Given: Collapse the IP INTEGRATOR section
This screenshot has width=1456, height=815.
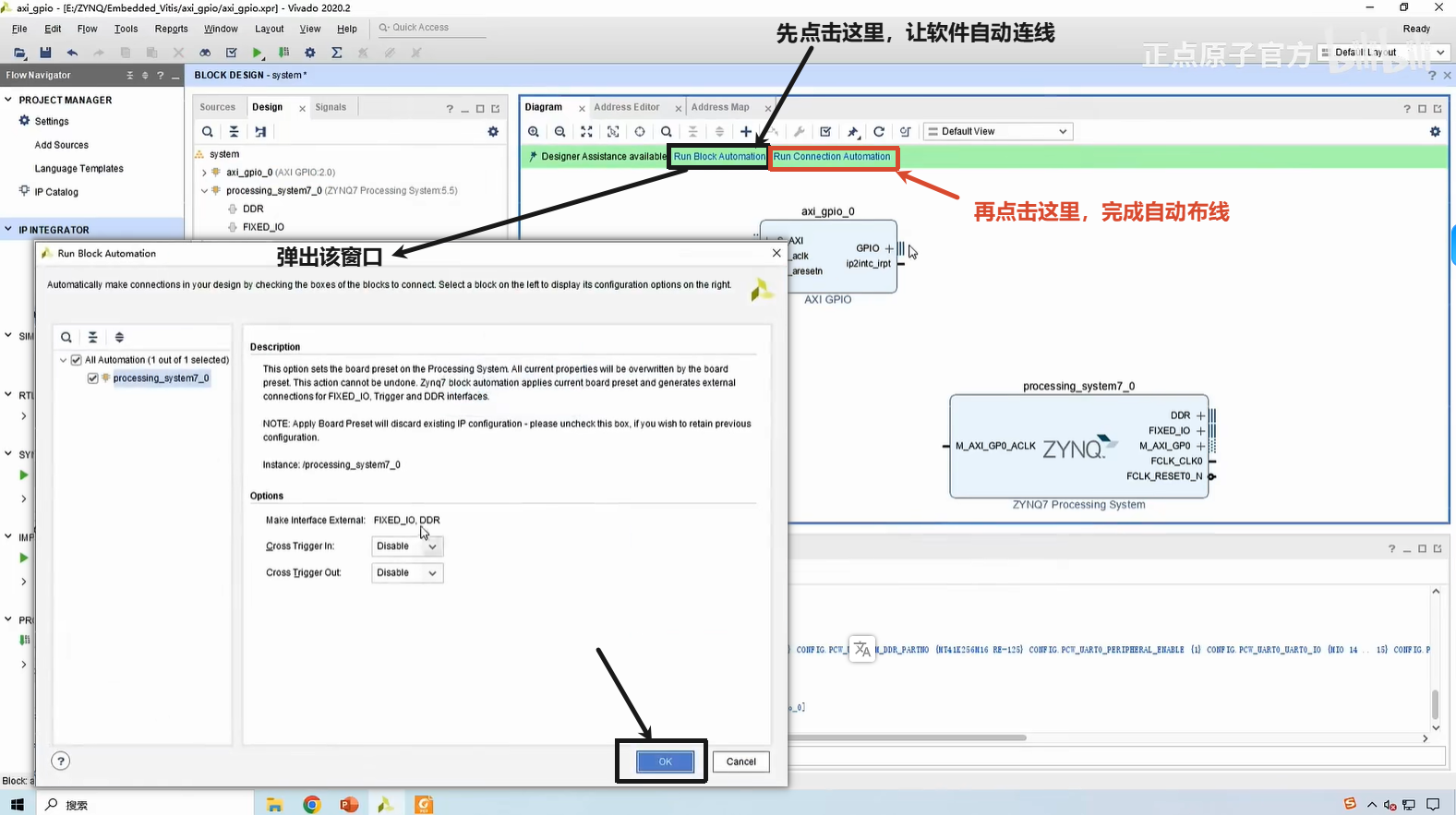Looking at the screenshot, I should coord(8,230).
